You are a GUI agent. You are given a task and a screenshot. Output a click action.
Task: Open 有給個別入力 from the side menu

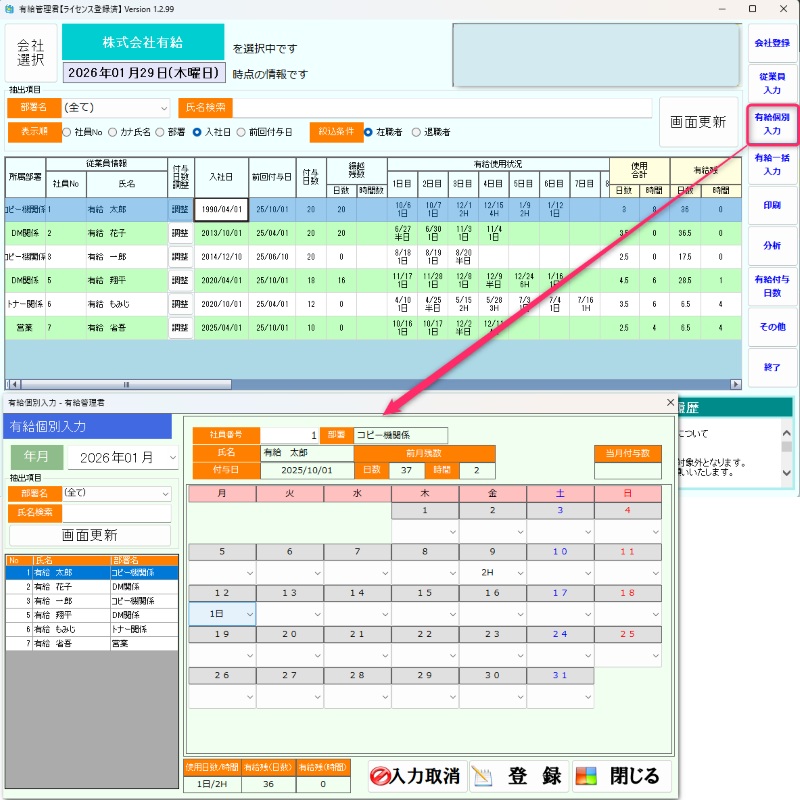[x=771, y=124]
